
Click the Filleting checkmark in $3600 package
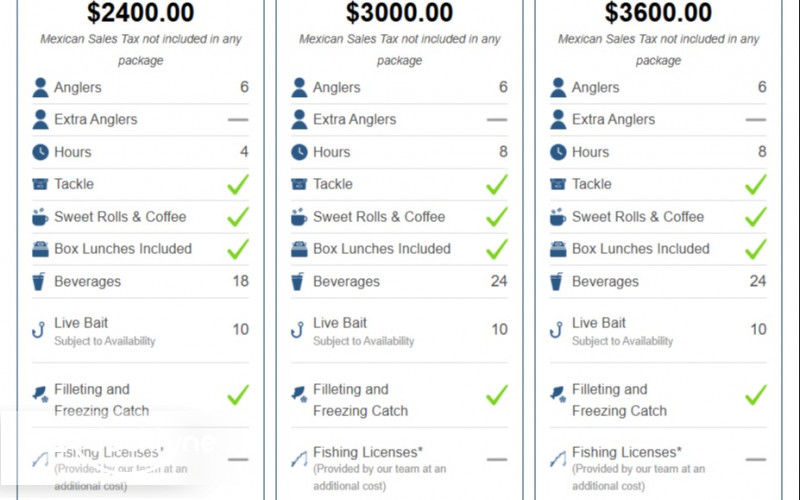click(756, 394)
